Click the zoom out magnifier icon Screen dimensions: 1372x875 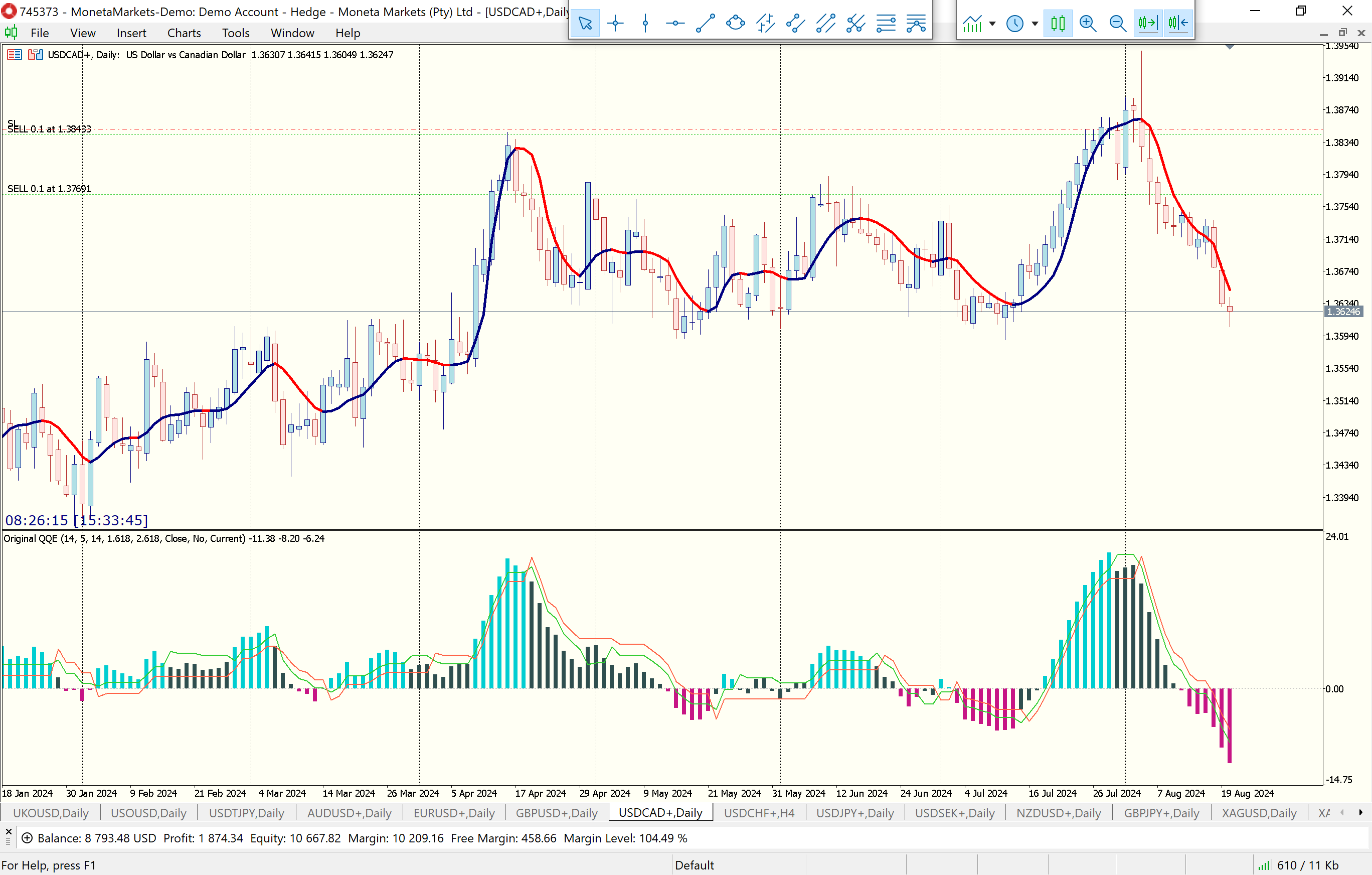(x=1118, y=24)
